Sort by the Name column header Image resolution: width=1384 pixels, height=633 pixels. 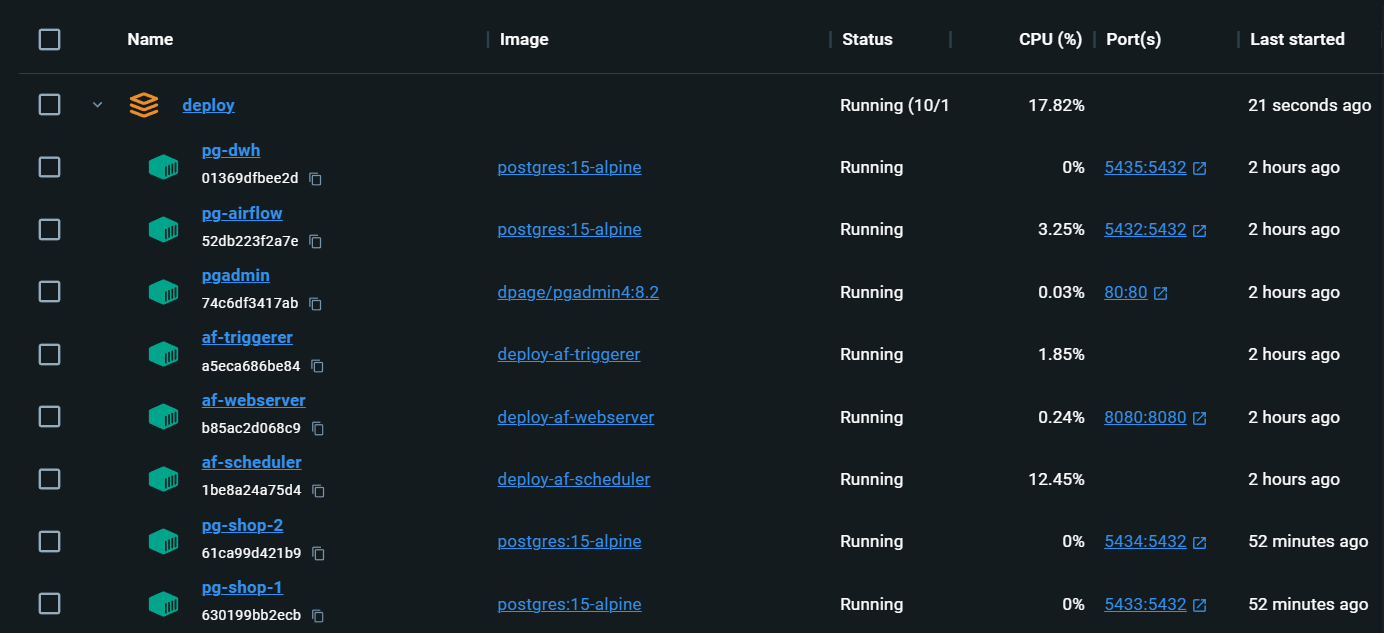(150, 40)
